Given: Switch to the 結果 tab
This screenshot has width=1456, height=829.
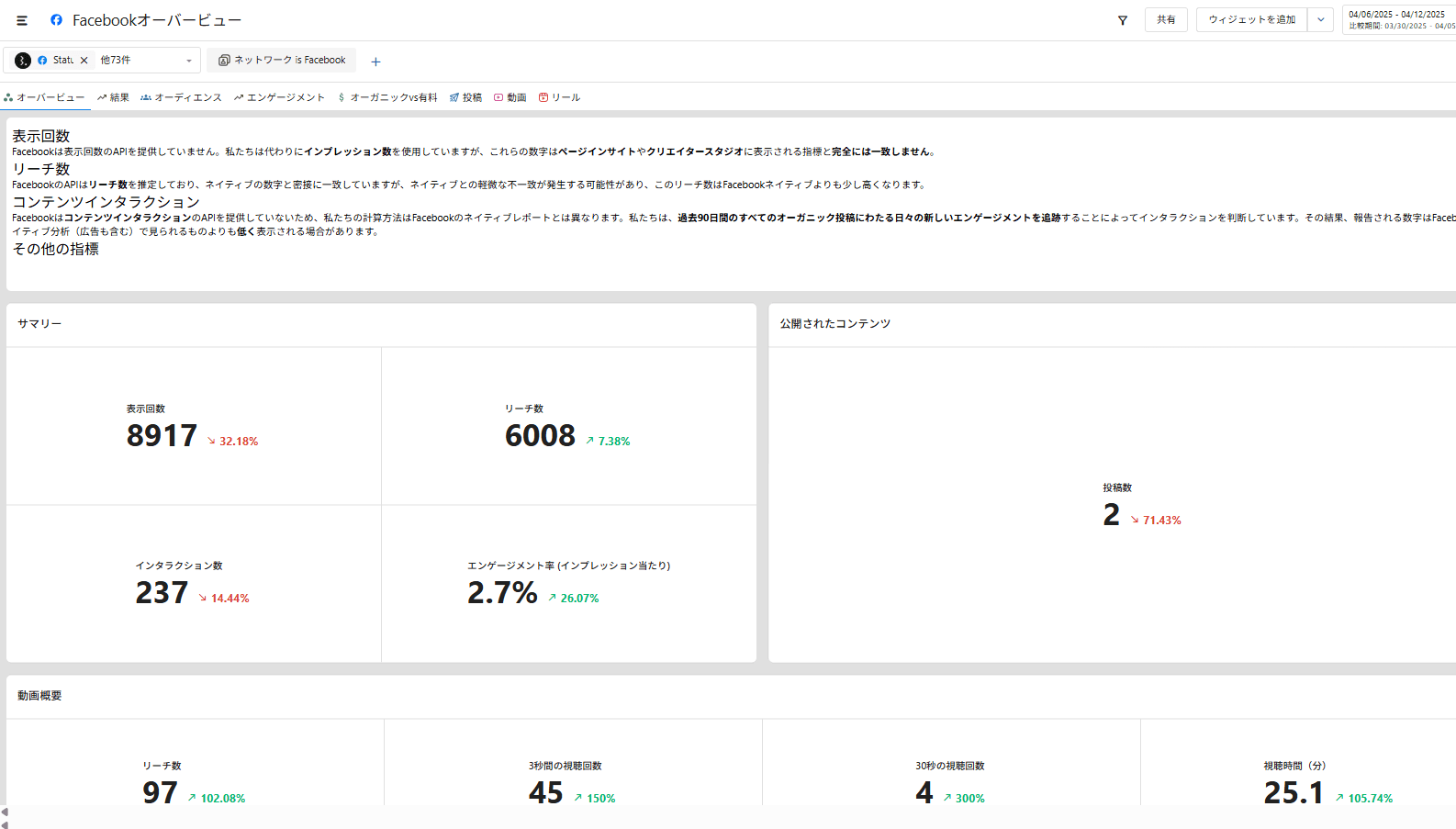Looking at the screenshot, I should pyautogui.click(x=113, y=97).
